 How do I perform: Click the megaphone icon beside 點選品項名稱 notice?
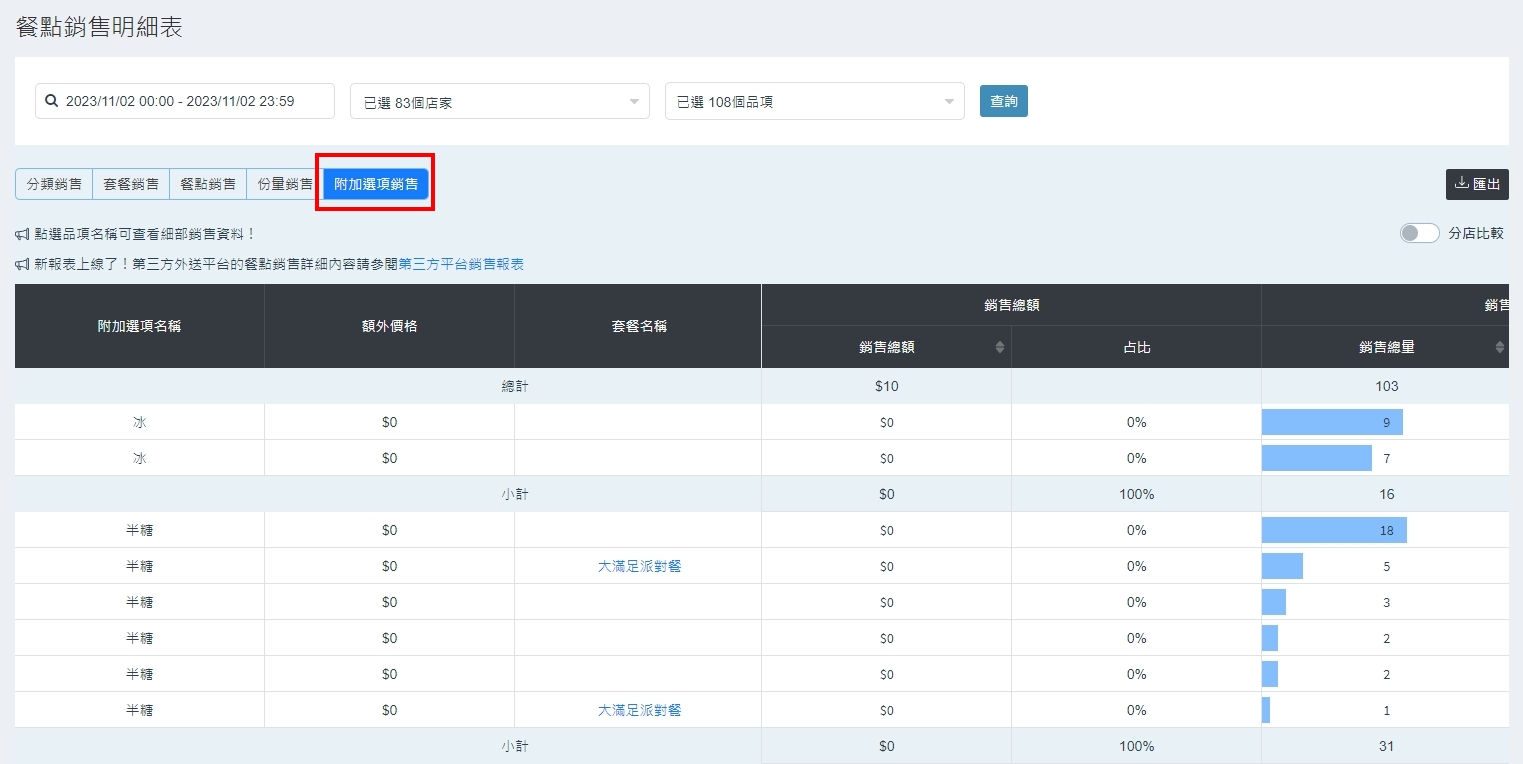[22, 234]
